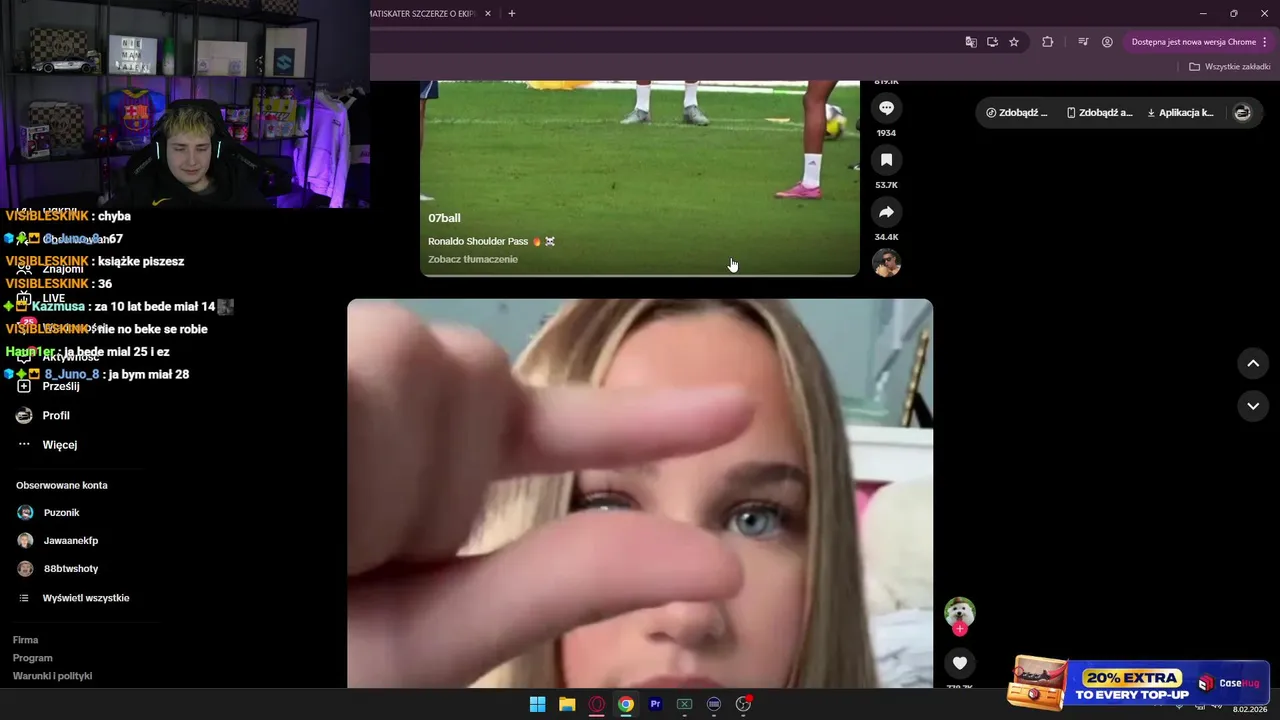The height and width of the screenshot is (720, 1280).
Task: Click the CaseHug 20% EXTRA banner
Action: [1139, 683]
